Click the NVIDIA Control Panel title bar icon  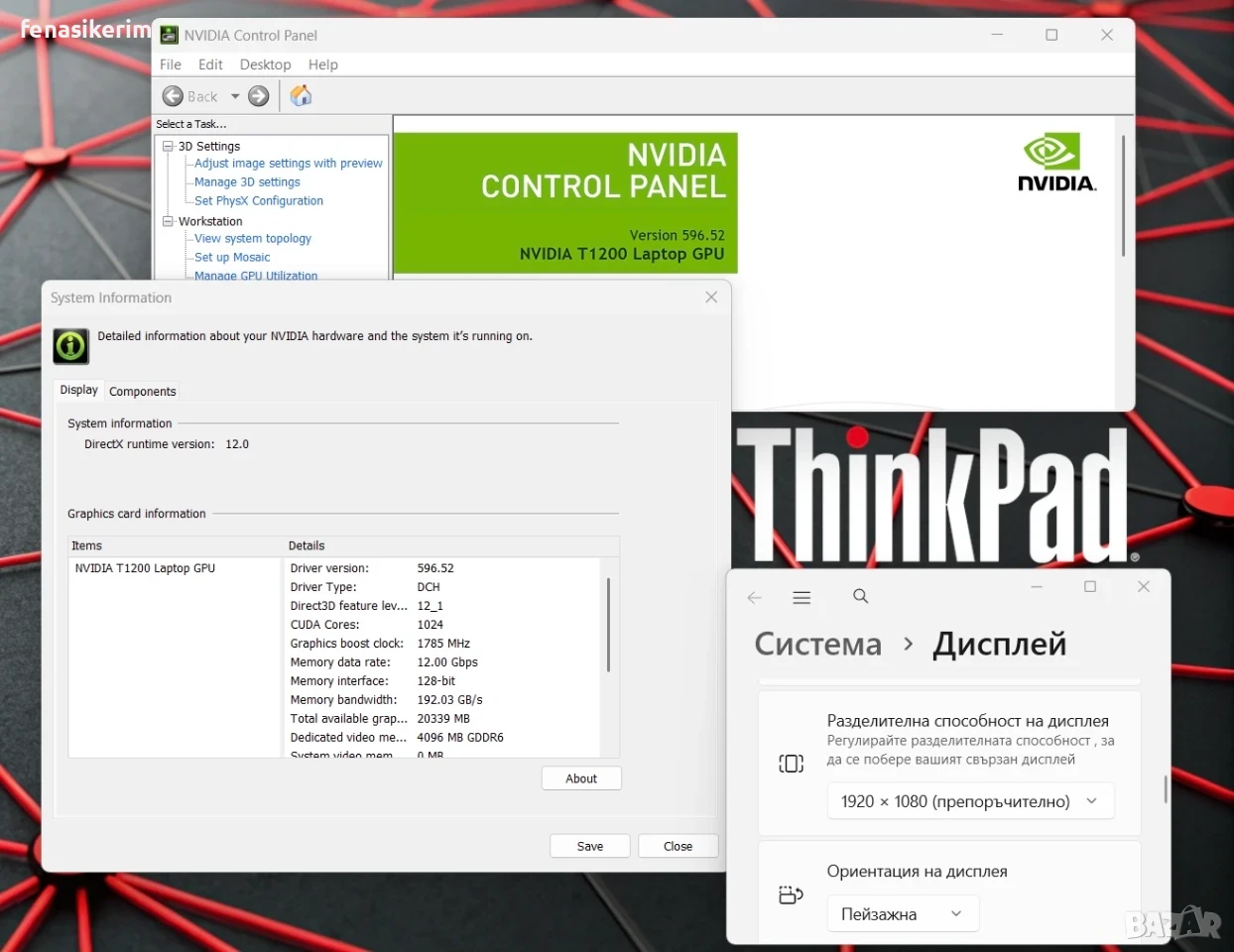point(170,35)
